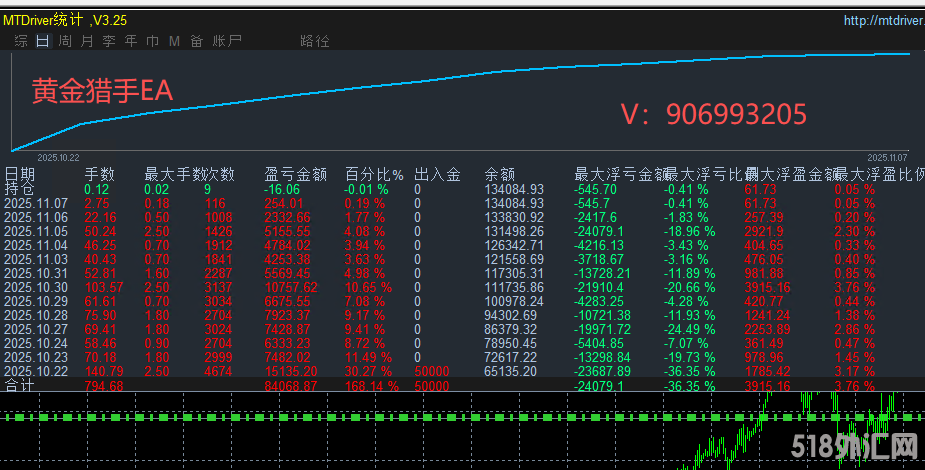The image size is (925, 470).
Task: Select the 持仓 open positions row label
Action: (19, 189)
